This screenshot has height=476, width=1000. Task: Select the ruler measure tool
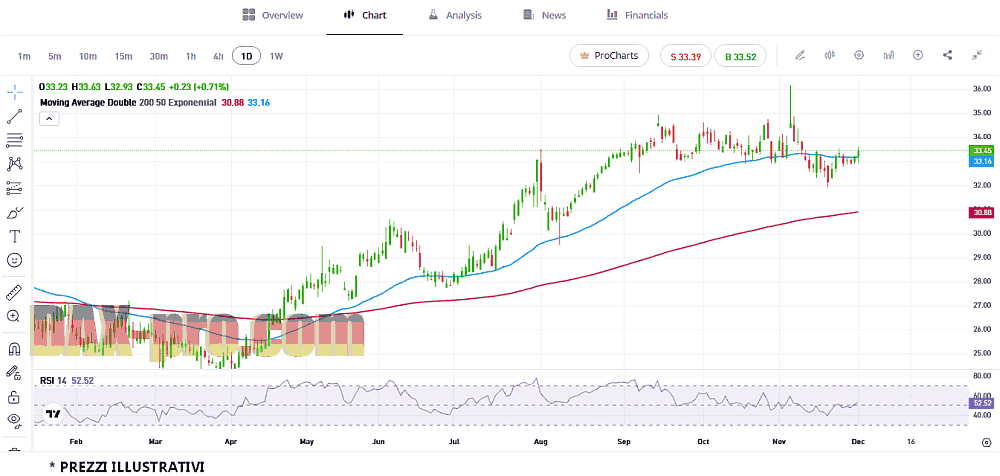pos(15,293)
